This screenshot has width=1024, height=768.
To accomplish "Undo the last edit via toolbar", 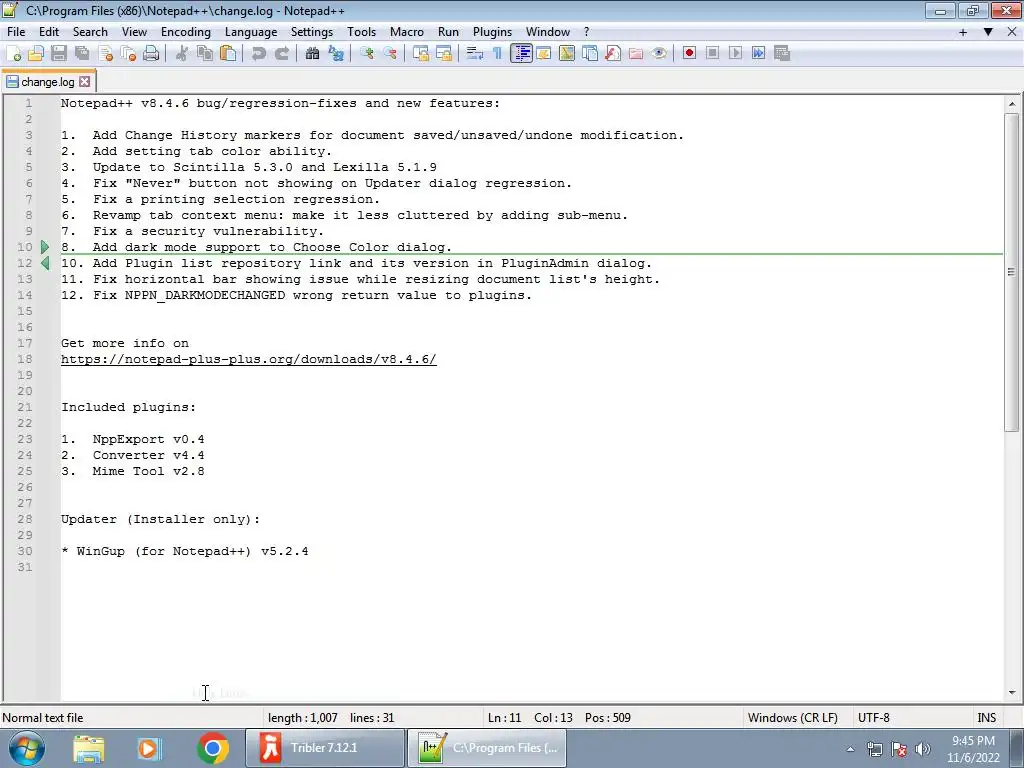I will pos(259,54).
